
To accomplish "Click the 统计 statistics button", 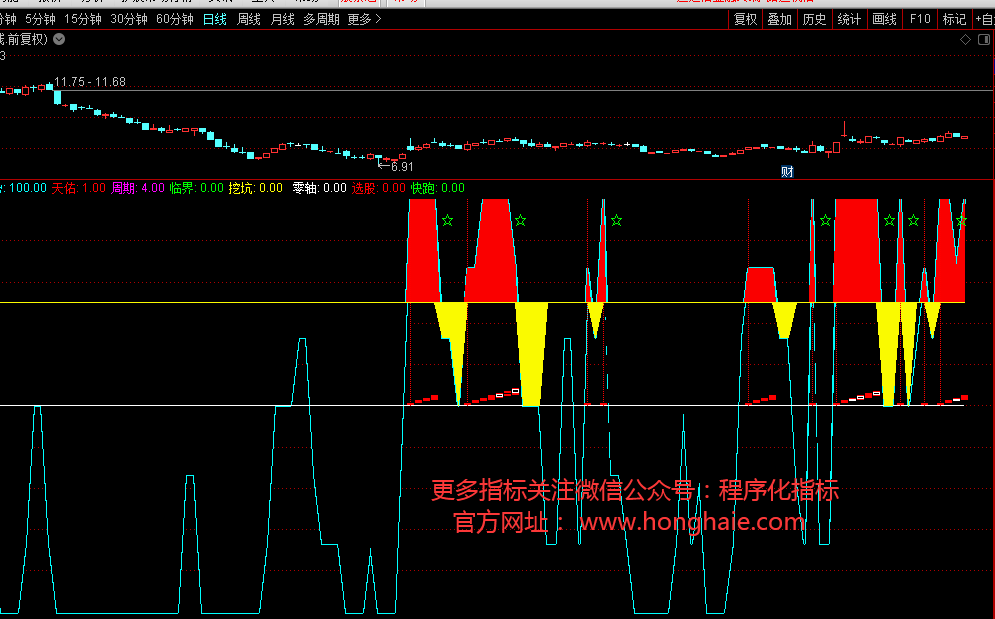I will tap(849, 19).
